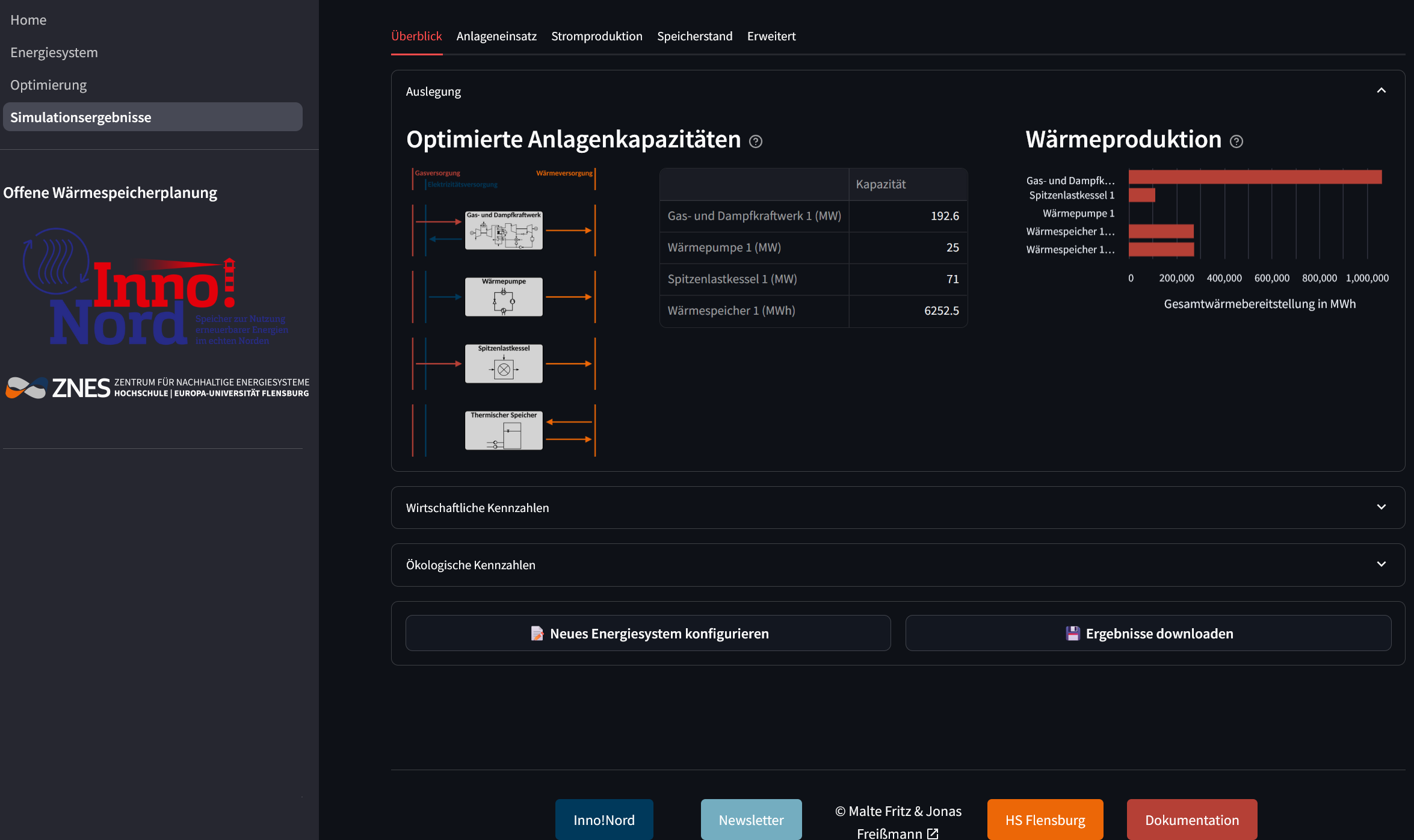Expand Wirtschaftliche Kennzahlen section
The width and height of the screenshot is (1414, 840).
(x=898, y=507)
